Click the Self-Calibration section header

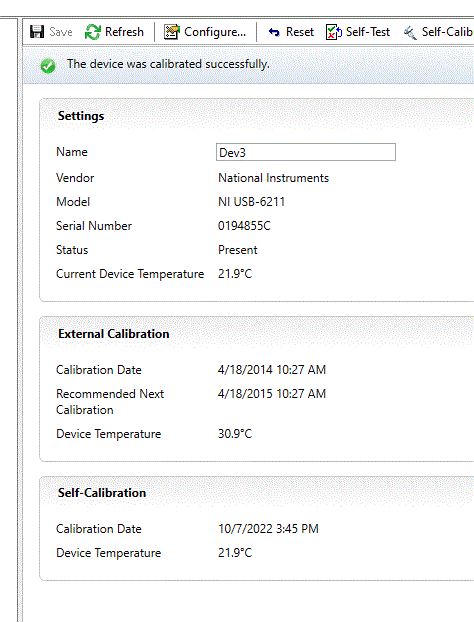[102, 493]
